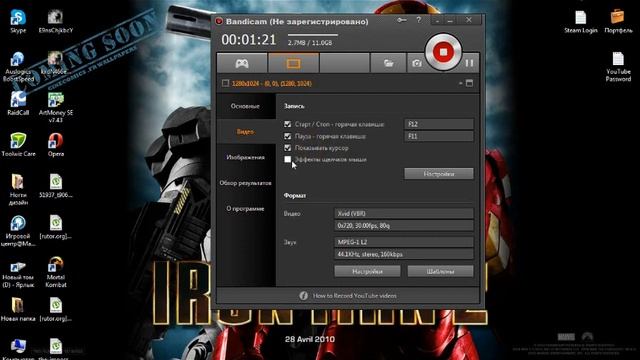Open the Основные settings tab
This screenshot has height=360, width=640.
coord(245,106)
